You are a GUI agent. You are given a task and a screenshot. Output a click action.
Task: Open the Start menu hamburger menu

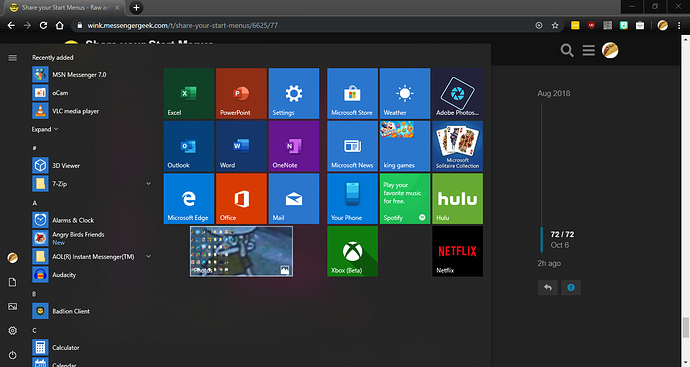tap(13, 58)
